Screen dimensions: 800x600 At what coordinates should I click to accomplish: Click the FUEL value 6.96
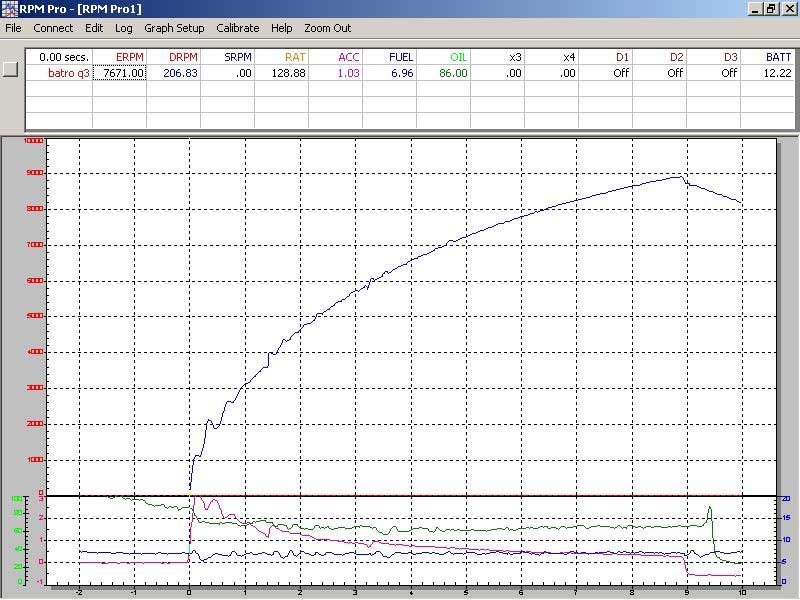pos(390,73)
